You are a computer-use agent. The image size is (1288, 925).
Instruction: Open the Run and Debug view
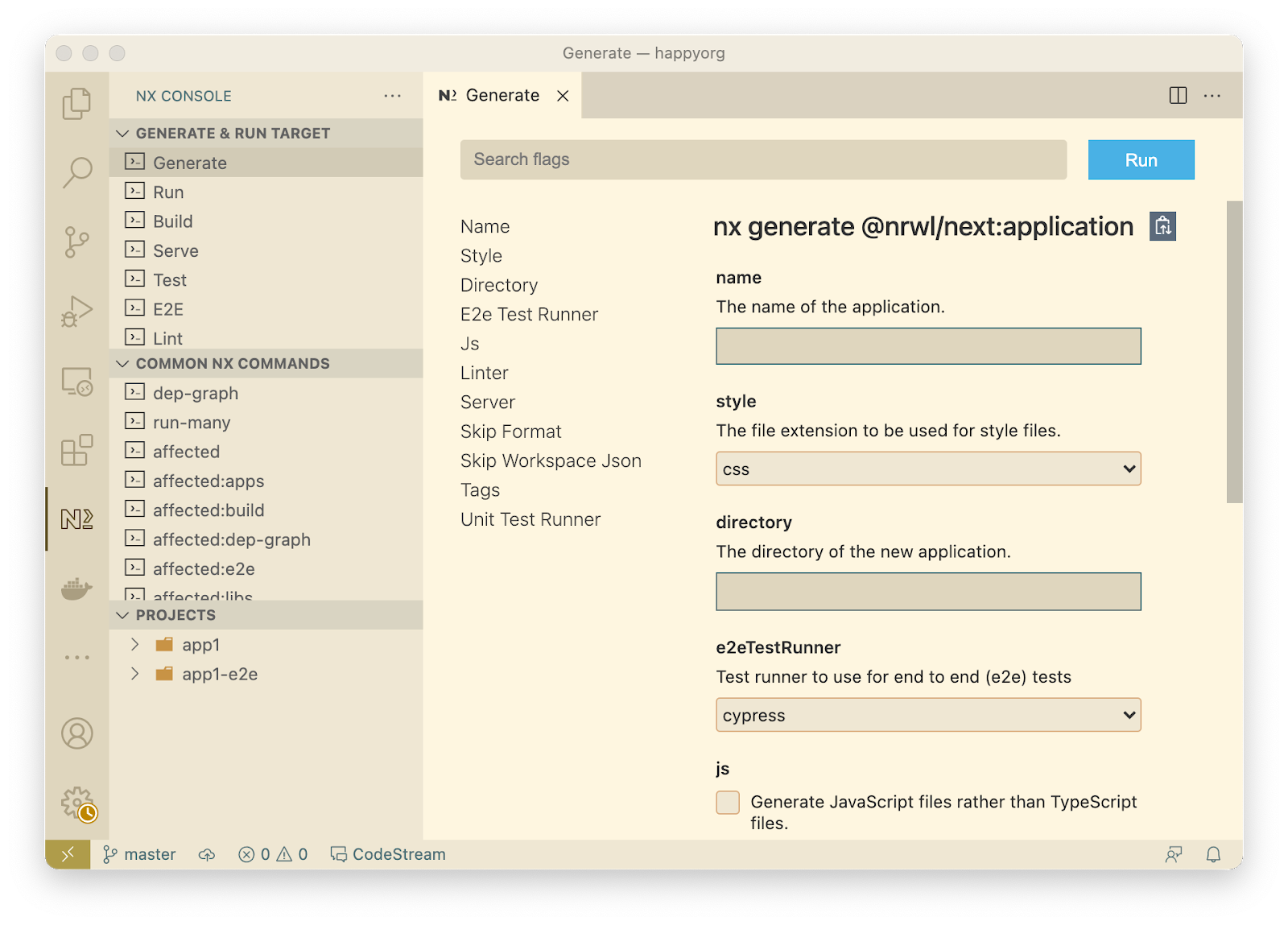[76, 310]
